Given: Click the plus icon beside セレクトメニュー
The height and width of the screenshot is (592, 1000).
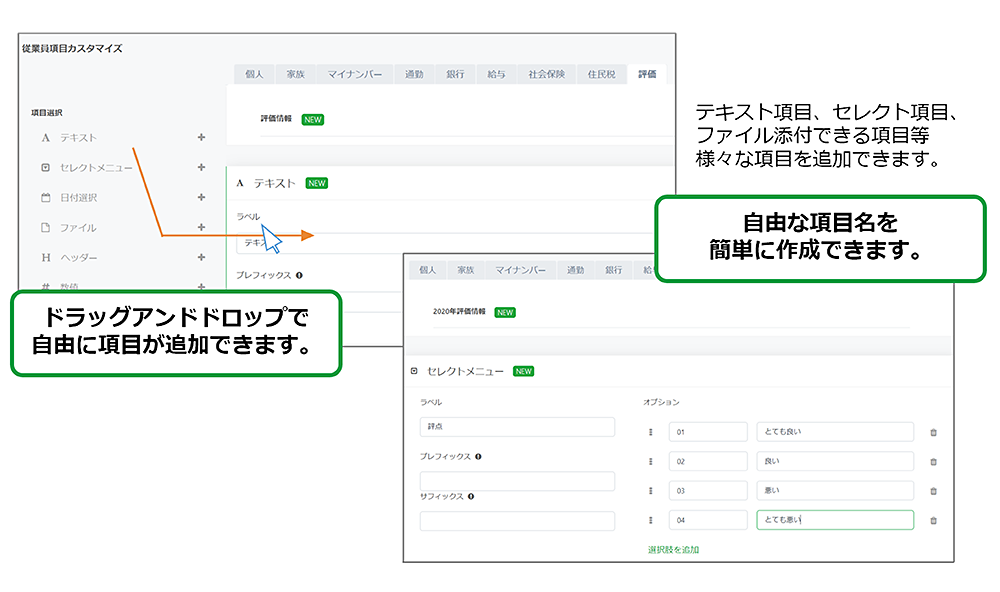Looking at the screenshot, I should click(x=201, y=168).
